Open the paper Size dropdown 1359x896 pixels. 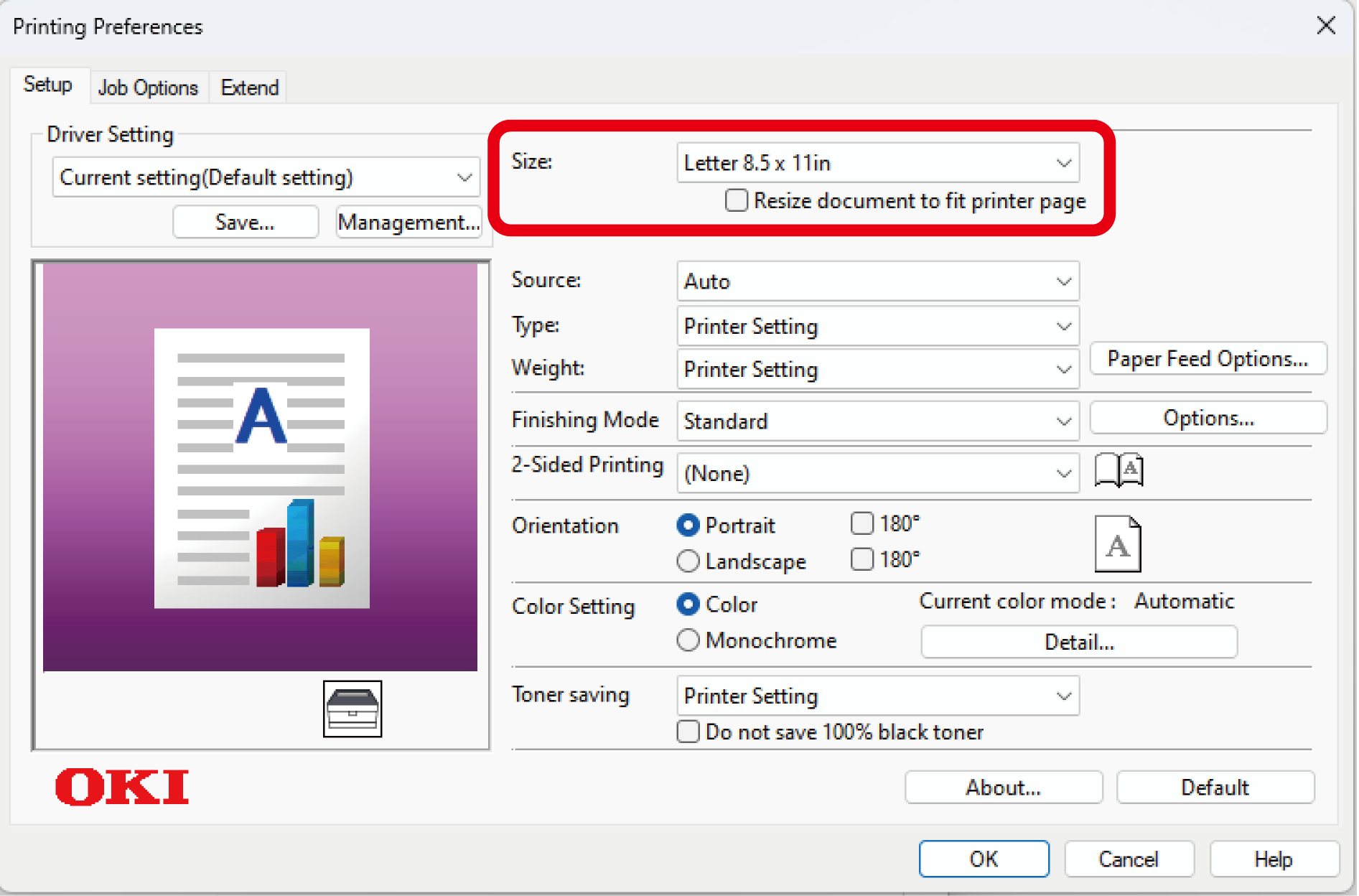click(877, 163)
